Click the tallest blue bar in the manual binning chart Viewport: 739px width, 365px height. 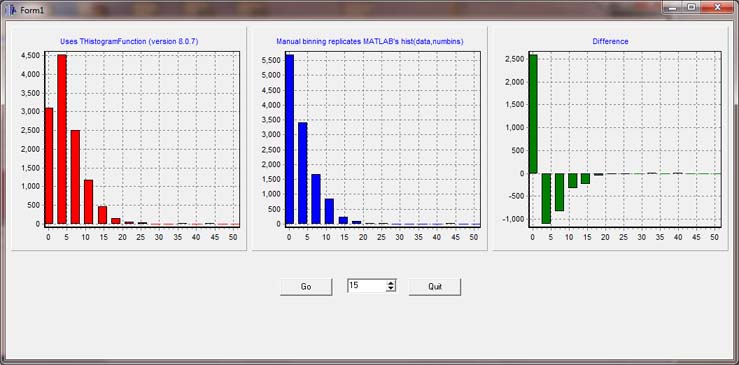(289, 139)
